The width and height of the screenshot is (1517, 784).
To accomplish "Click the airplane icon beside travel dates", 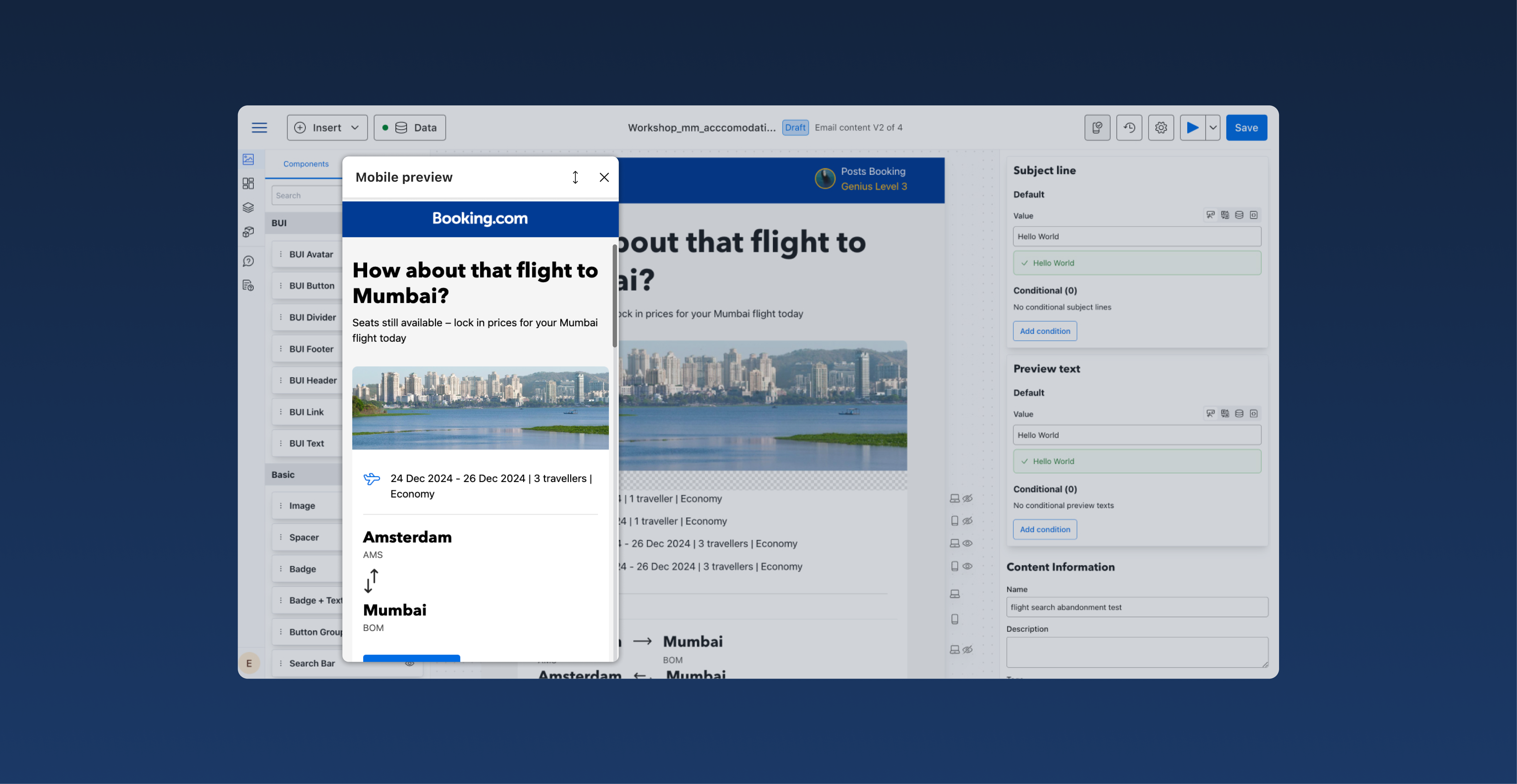I will (372, 479).
